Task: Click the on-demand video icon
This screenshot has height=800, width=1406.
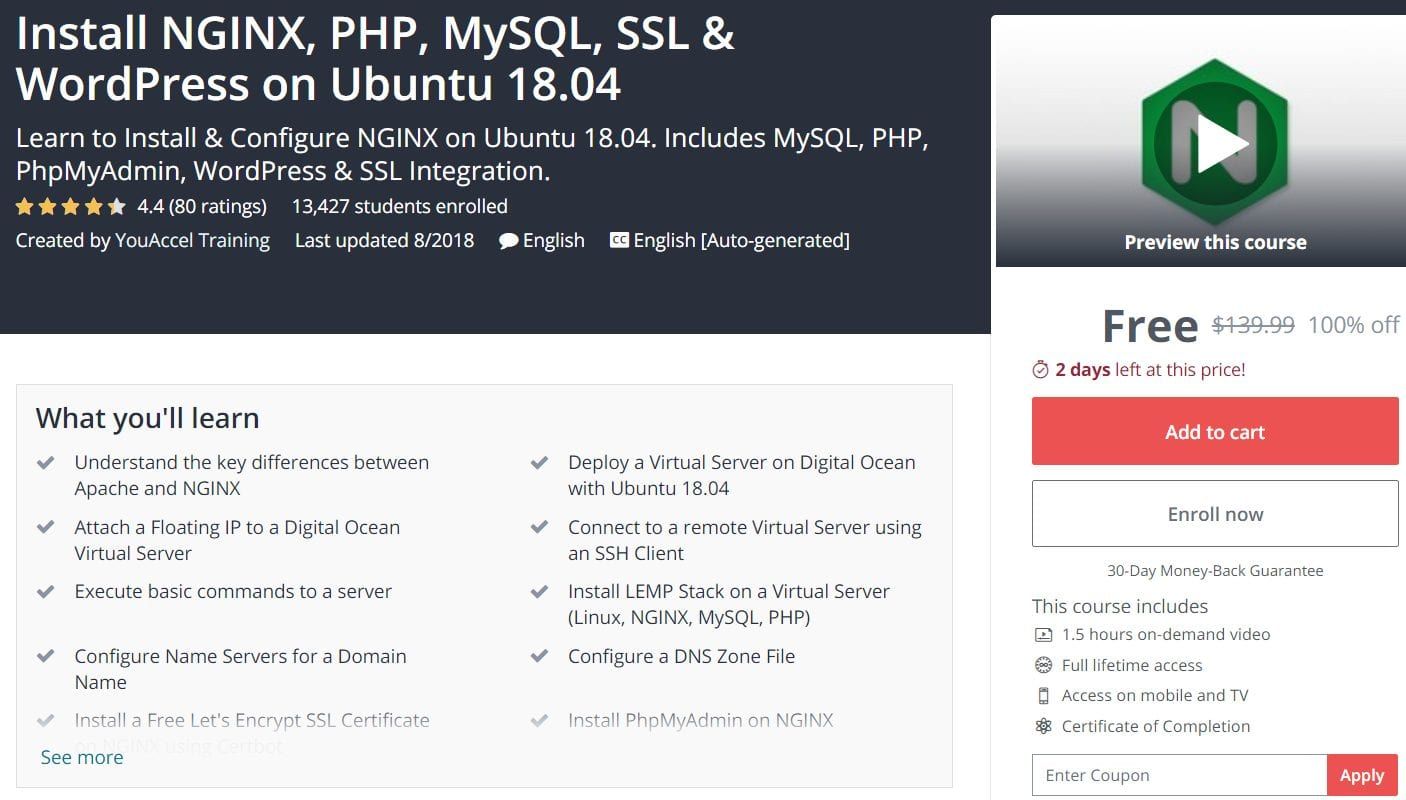Action: click(1044, 634)
